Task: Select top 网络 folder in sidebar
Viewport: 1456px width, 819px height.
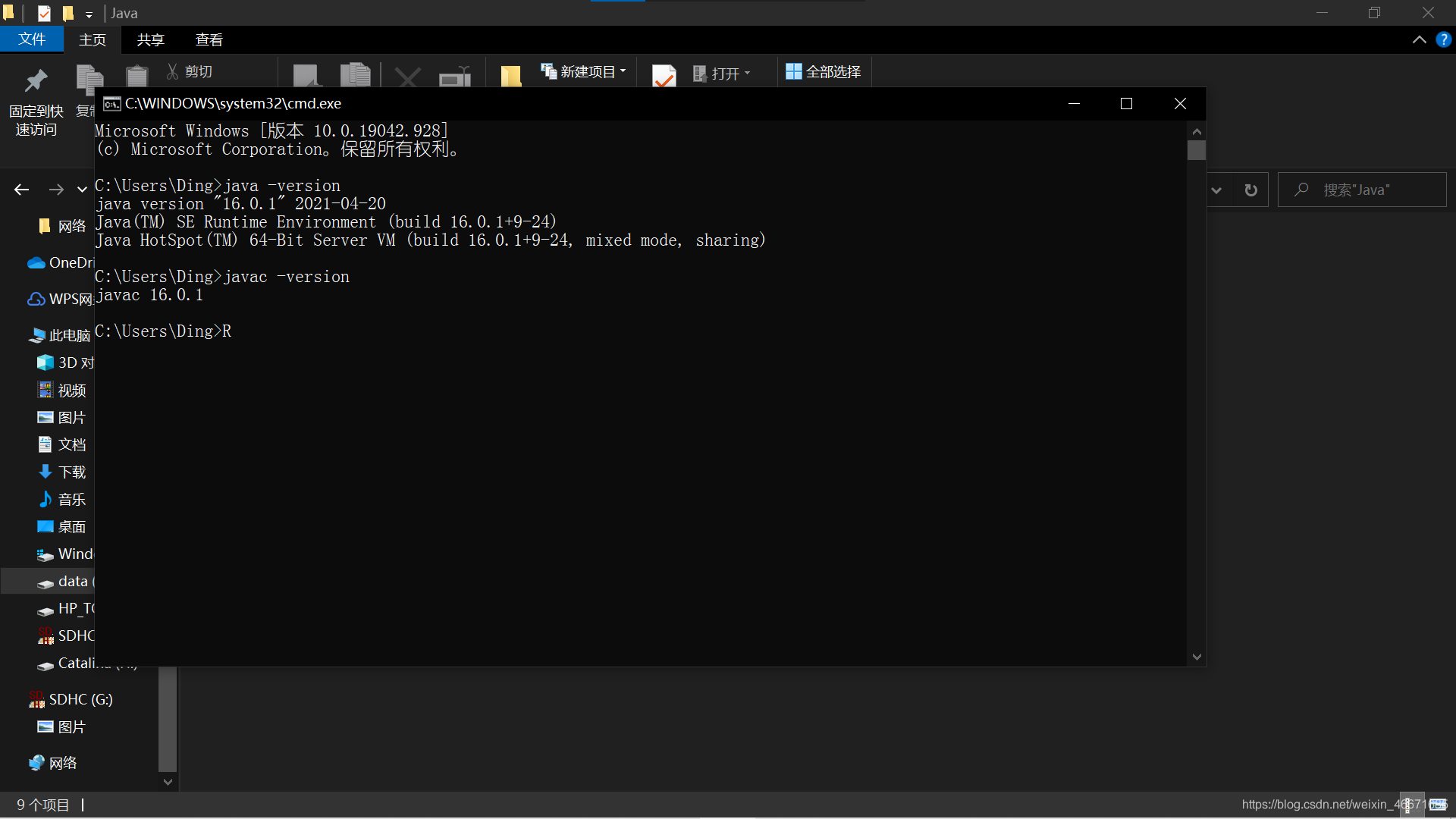Action: tap(62, 226)
